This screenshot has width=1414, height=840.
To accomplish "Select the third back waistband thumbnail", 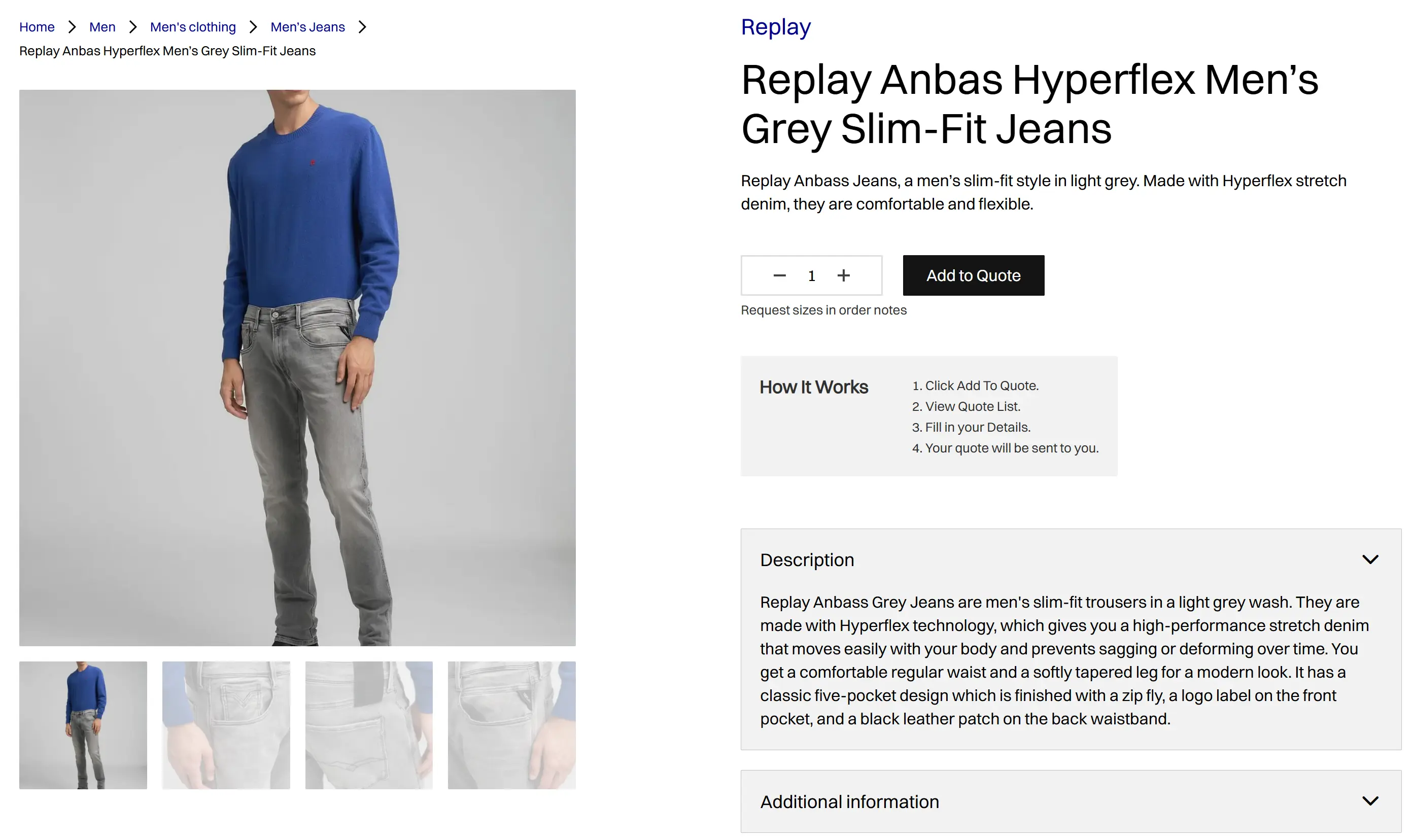I will click(x=369, y=725).
